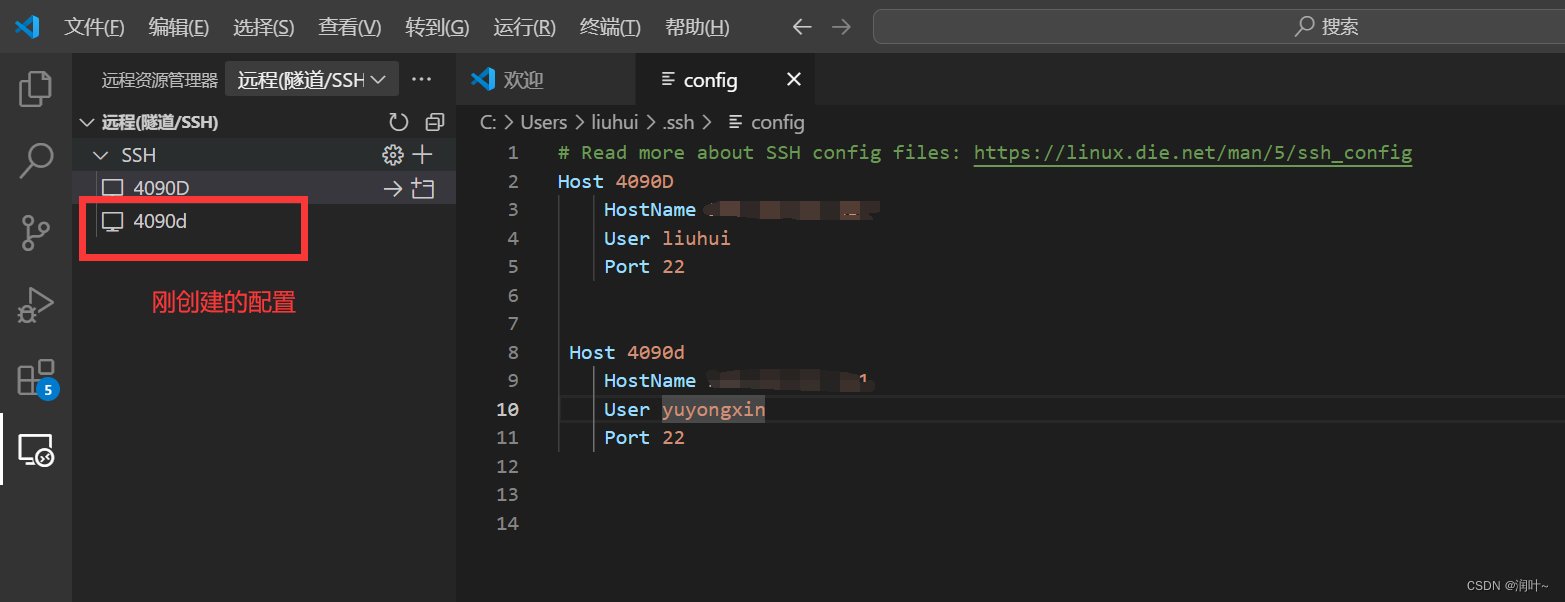This screenshot has height=602, width=1565.
Task: Open the Search view icon
Action: pos(36,160)
